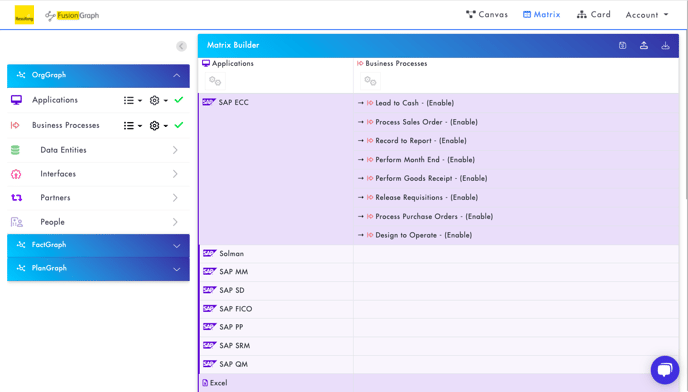Click Perform Month End - (Enable)
This screenshot has height=392, width=688.
425,159
